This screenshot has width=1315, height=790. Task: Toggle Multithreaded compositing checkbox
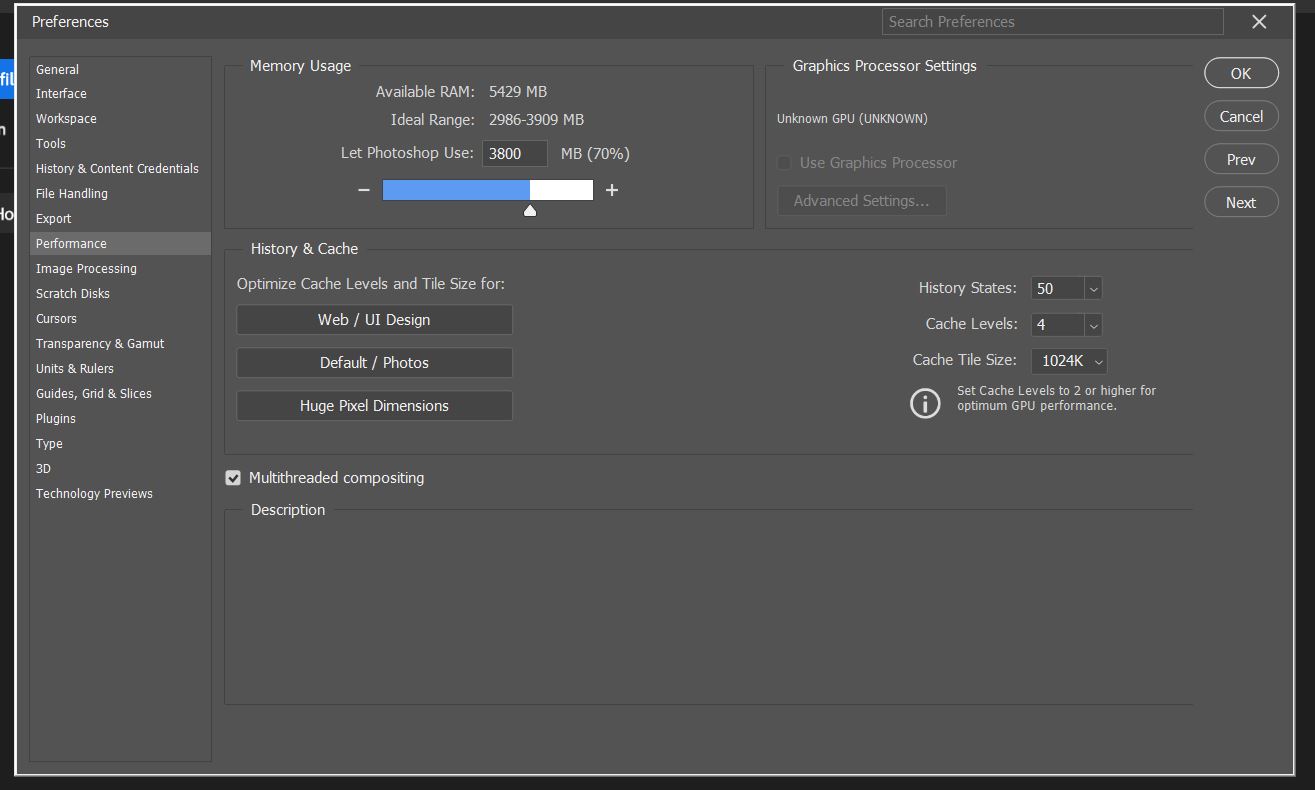click(x=233, y=478)
